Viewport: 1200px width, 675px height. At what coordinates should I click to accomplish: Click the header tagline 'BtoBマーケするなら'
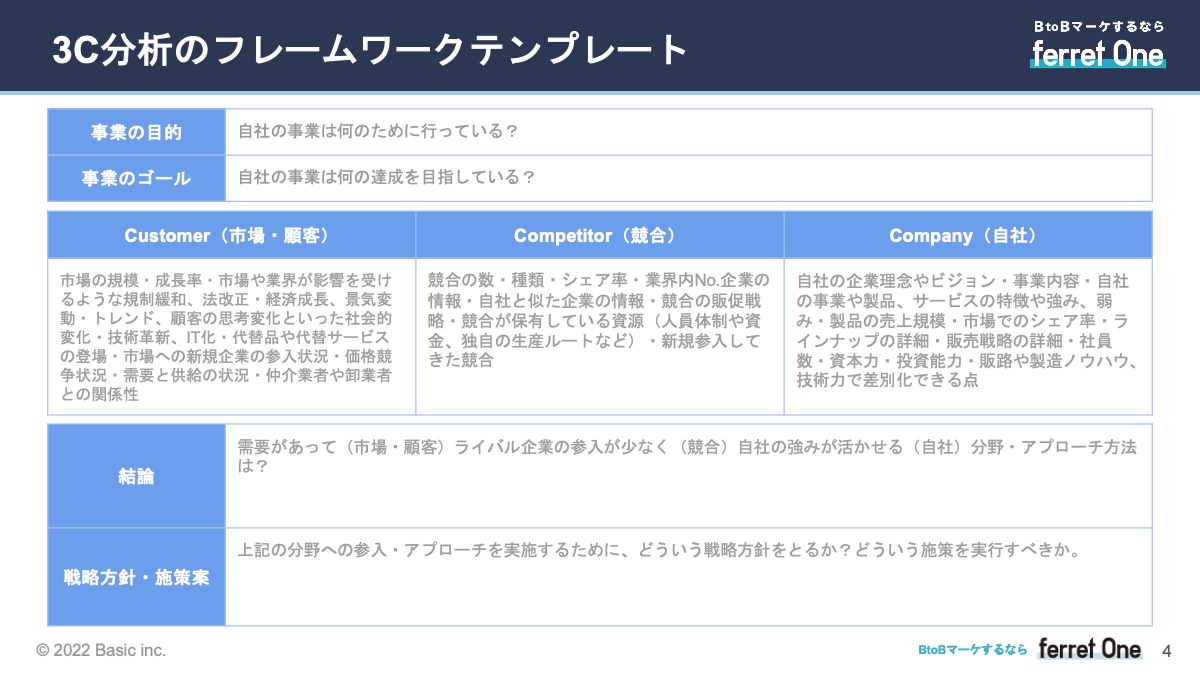pyautogui.click(x=1099, y=27)
